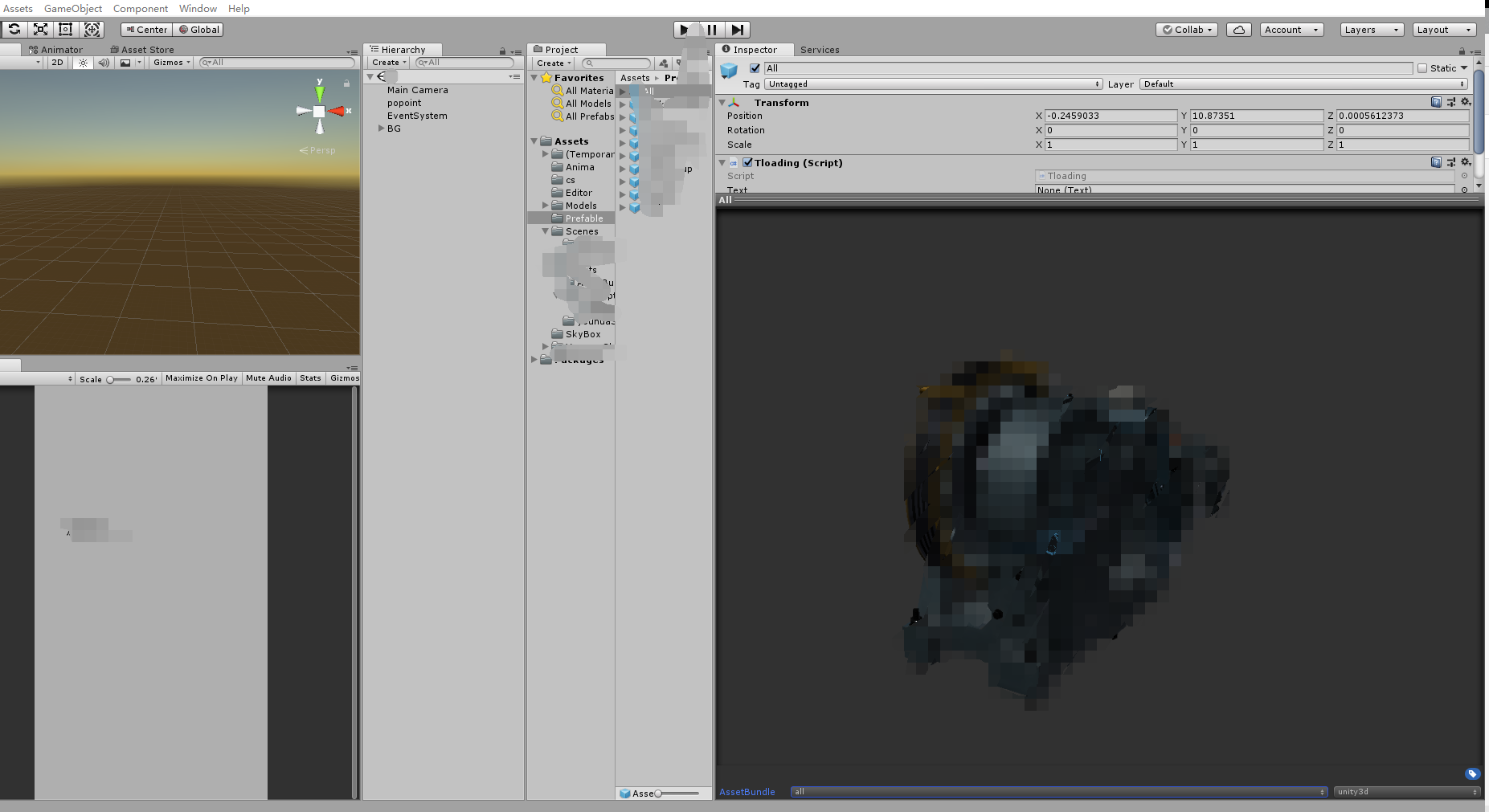Open the Tag dropdown Untagged
Viewport: 1489px width, 812px height.
click(933, 84)
